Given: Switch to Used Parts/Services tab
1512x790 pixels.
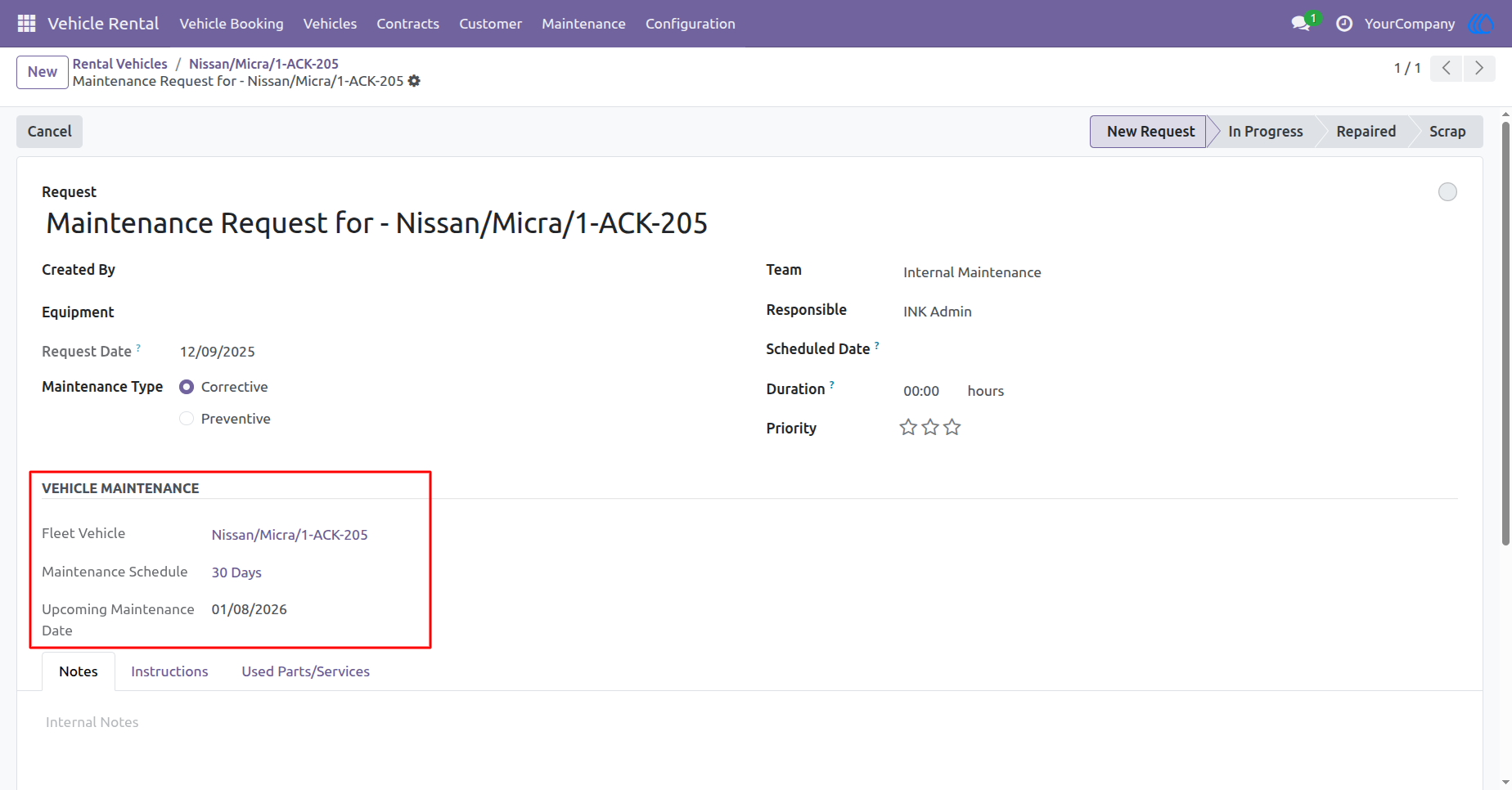Looking at the screenshot, I should click(305, 671).
